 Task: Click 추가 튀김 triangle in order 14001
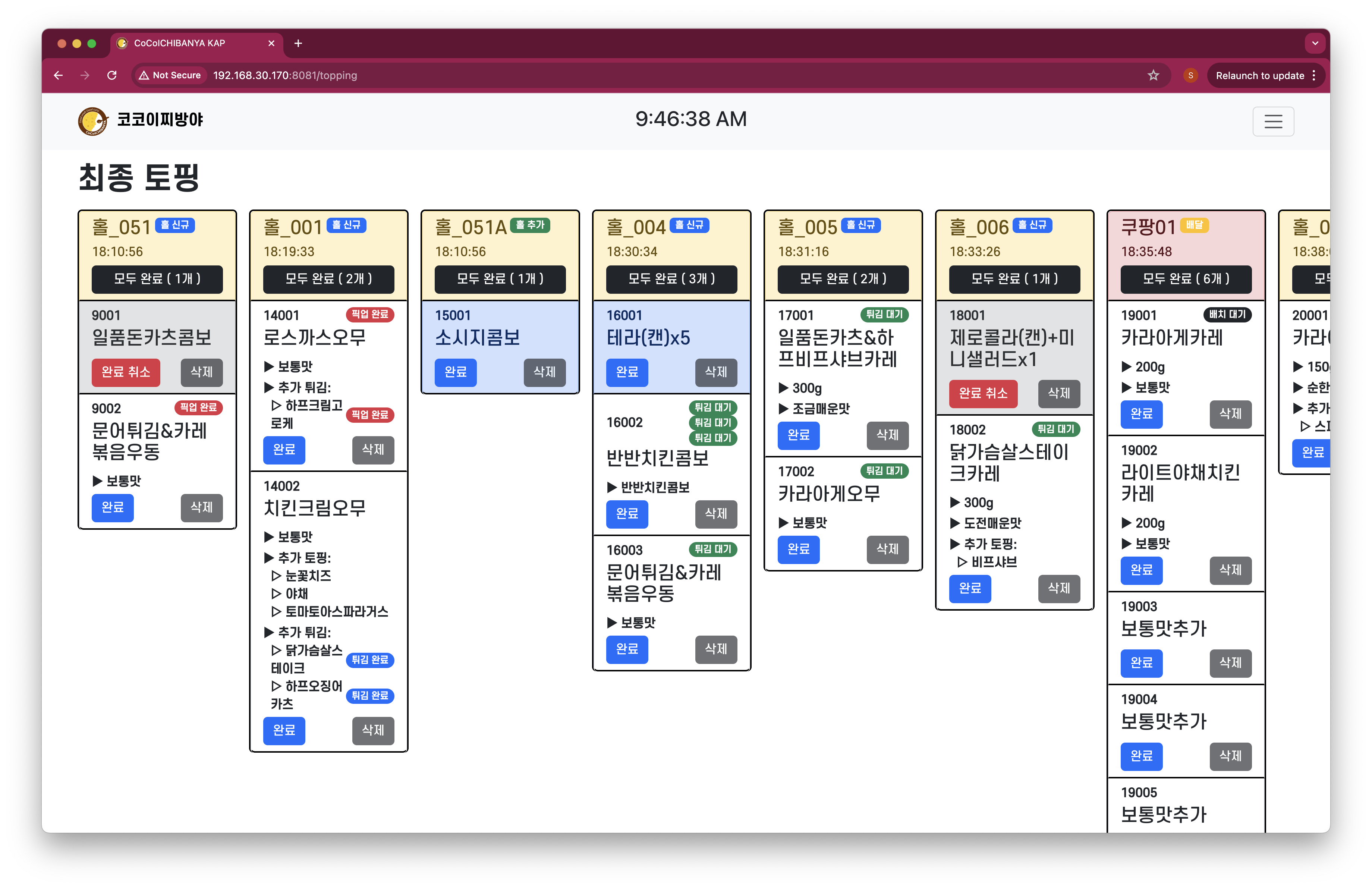tap(269, 387)
